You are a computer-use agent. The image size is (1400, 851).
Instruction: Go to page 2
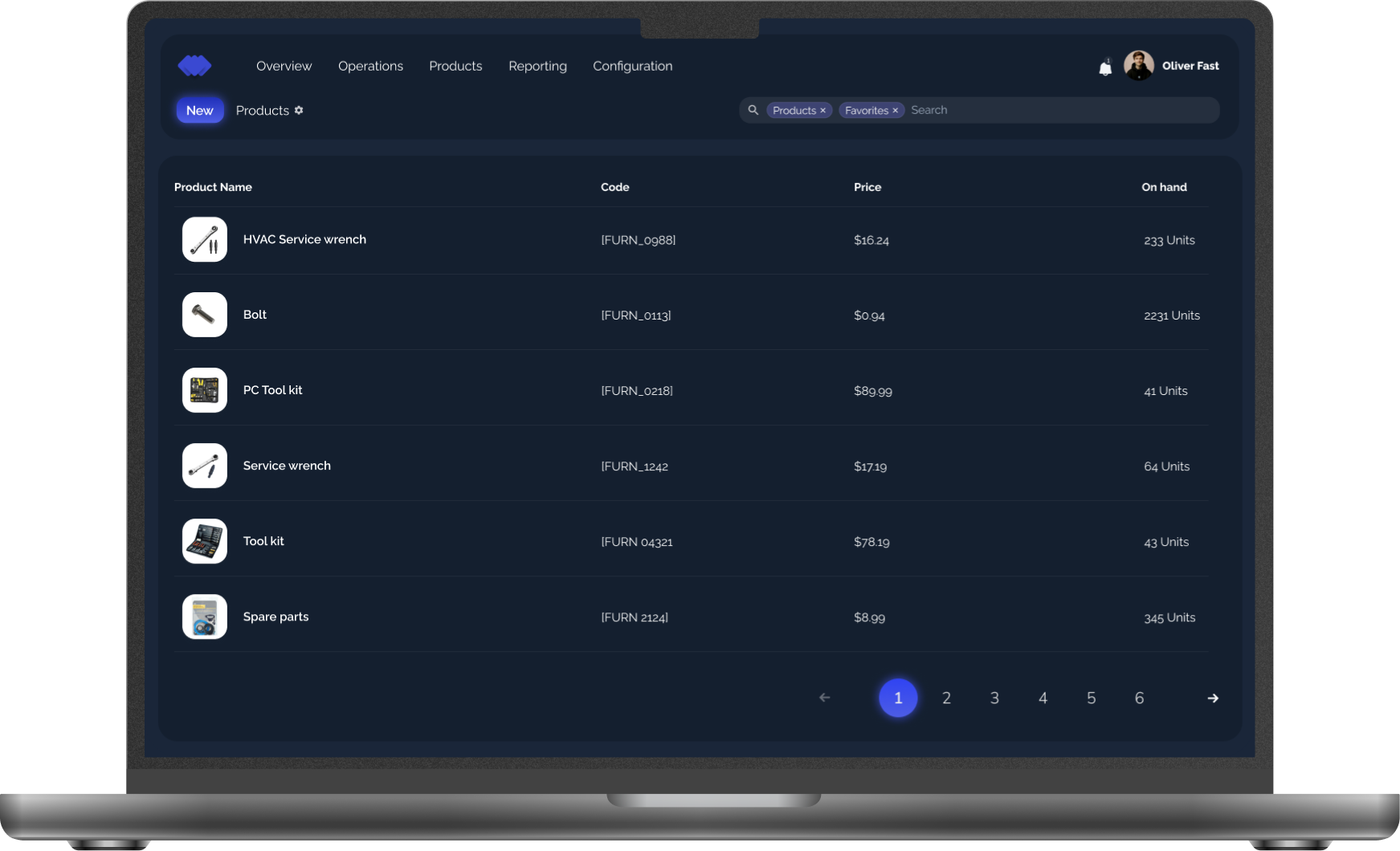pyautogui.click(x=946, y=698)
